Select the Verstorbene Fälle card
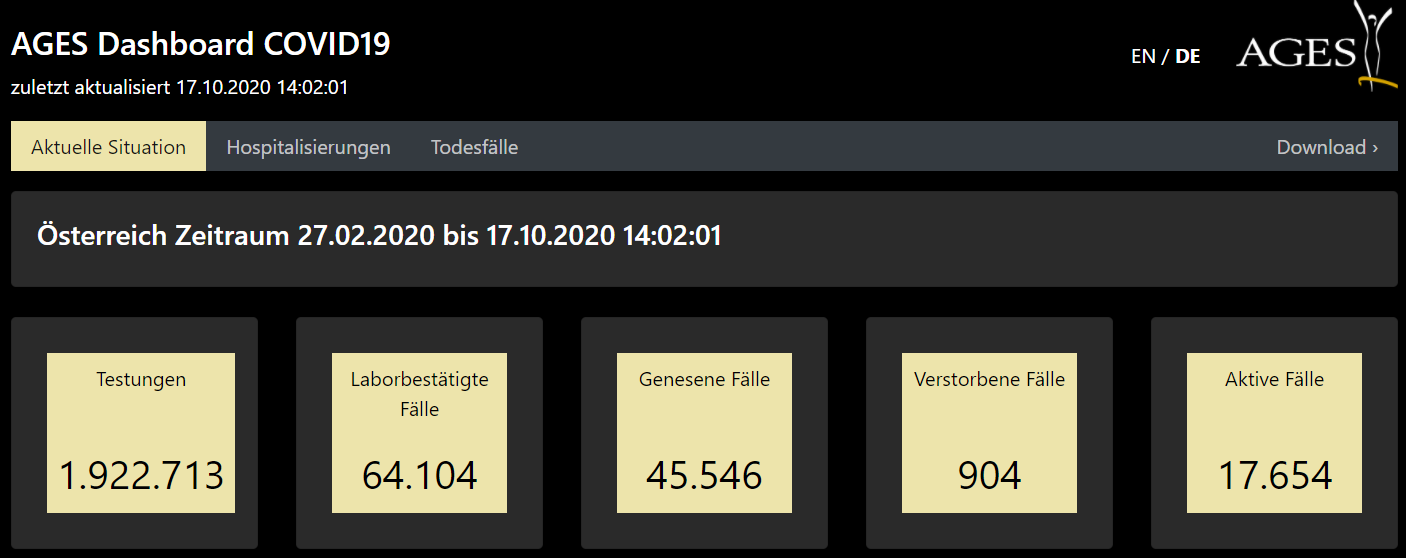 click(x=990, y=433)
